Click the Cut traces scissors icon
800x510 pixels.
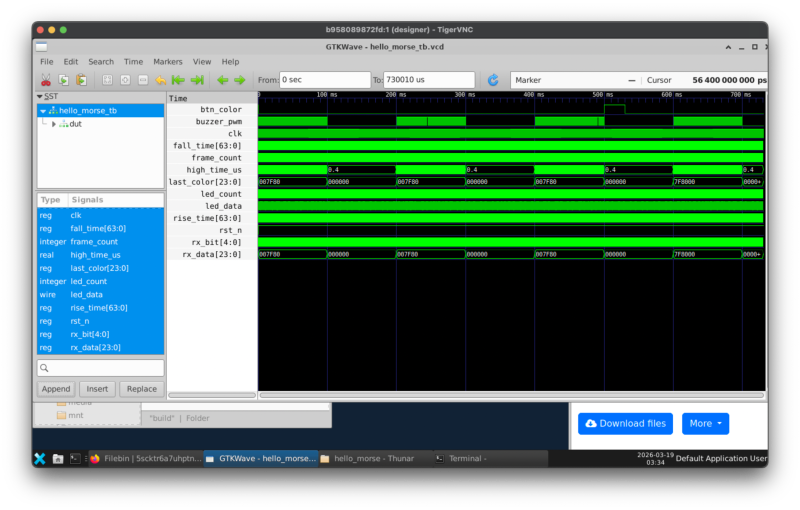pos(45,80)
